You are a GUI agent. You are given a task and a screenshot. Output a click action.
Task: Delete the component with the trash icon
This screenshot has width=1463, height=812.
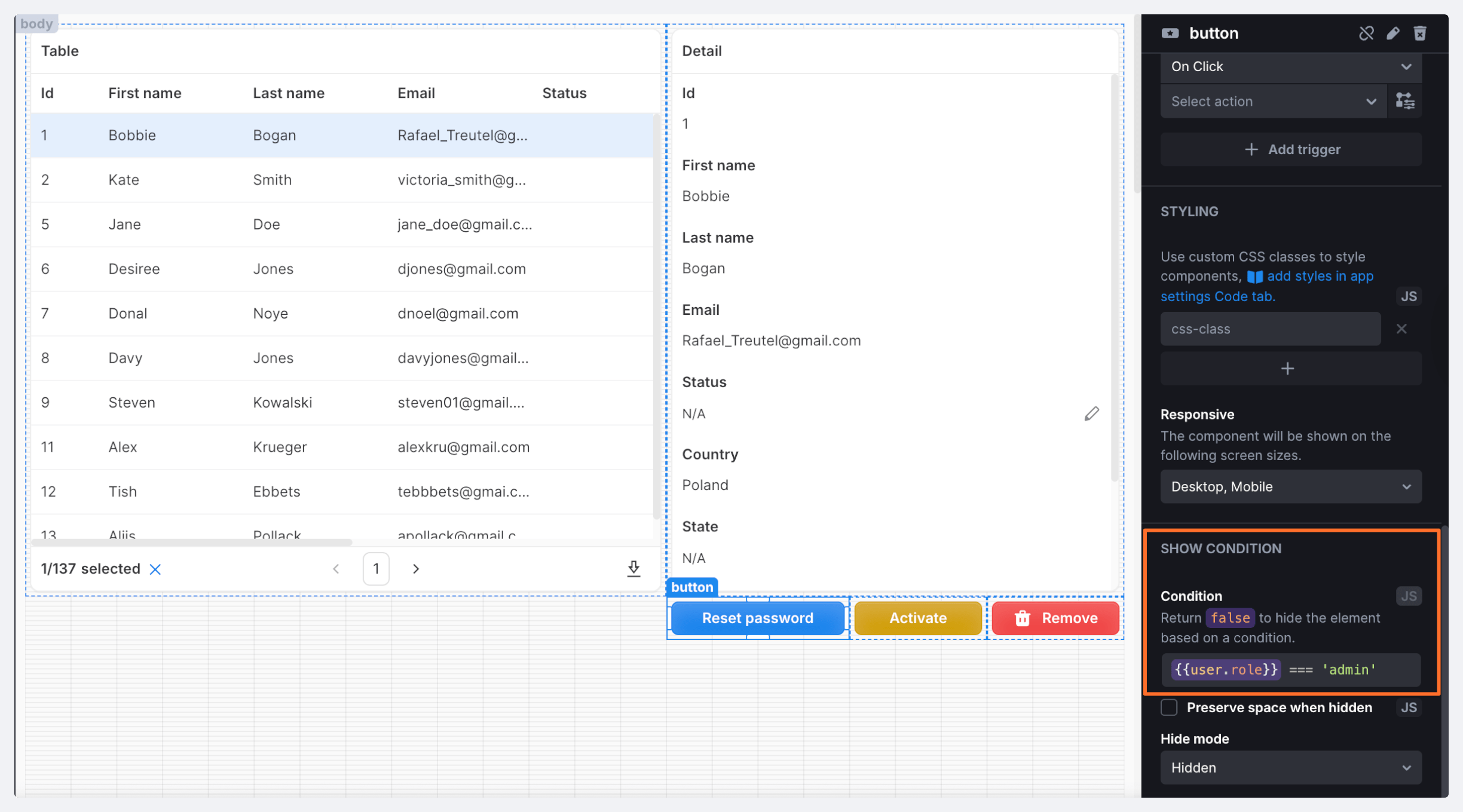(x=1420, y=33)
